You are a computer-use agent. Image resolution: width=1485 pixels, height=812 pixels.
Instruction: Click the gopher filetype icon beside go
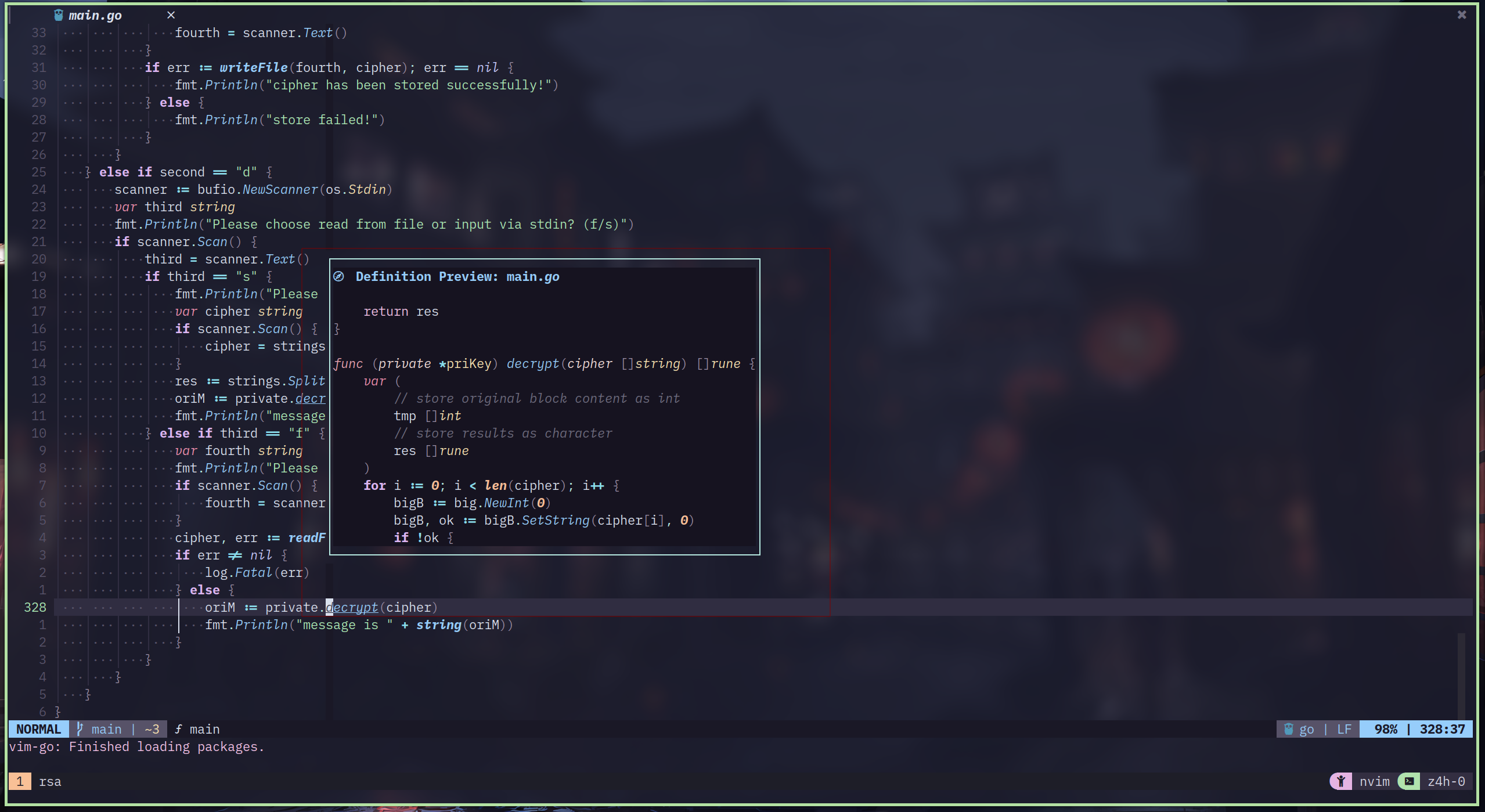tap(1289, 729)
